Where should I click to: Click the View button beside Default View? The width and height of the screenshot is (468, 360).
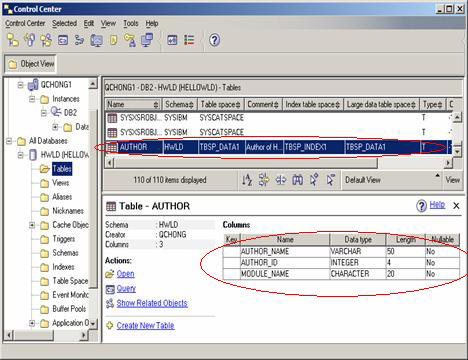pyautogui.click(x=453, y=180)
